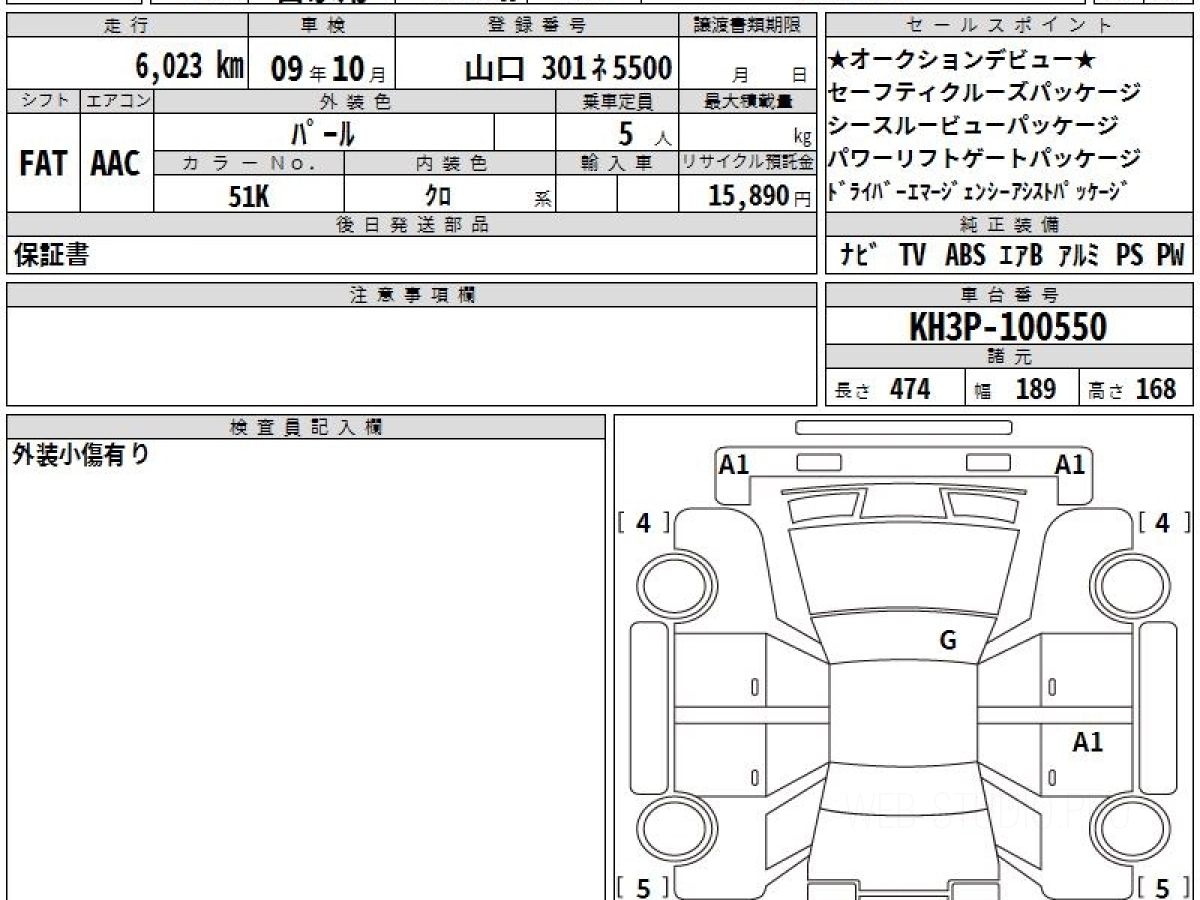The width and height of the screenshot is (1200, 900).
Task: Select the 登録番号 header
Action: pyautogui.click(x=537, y=26)
